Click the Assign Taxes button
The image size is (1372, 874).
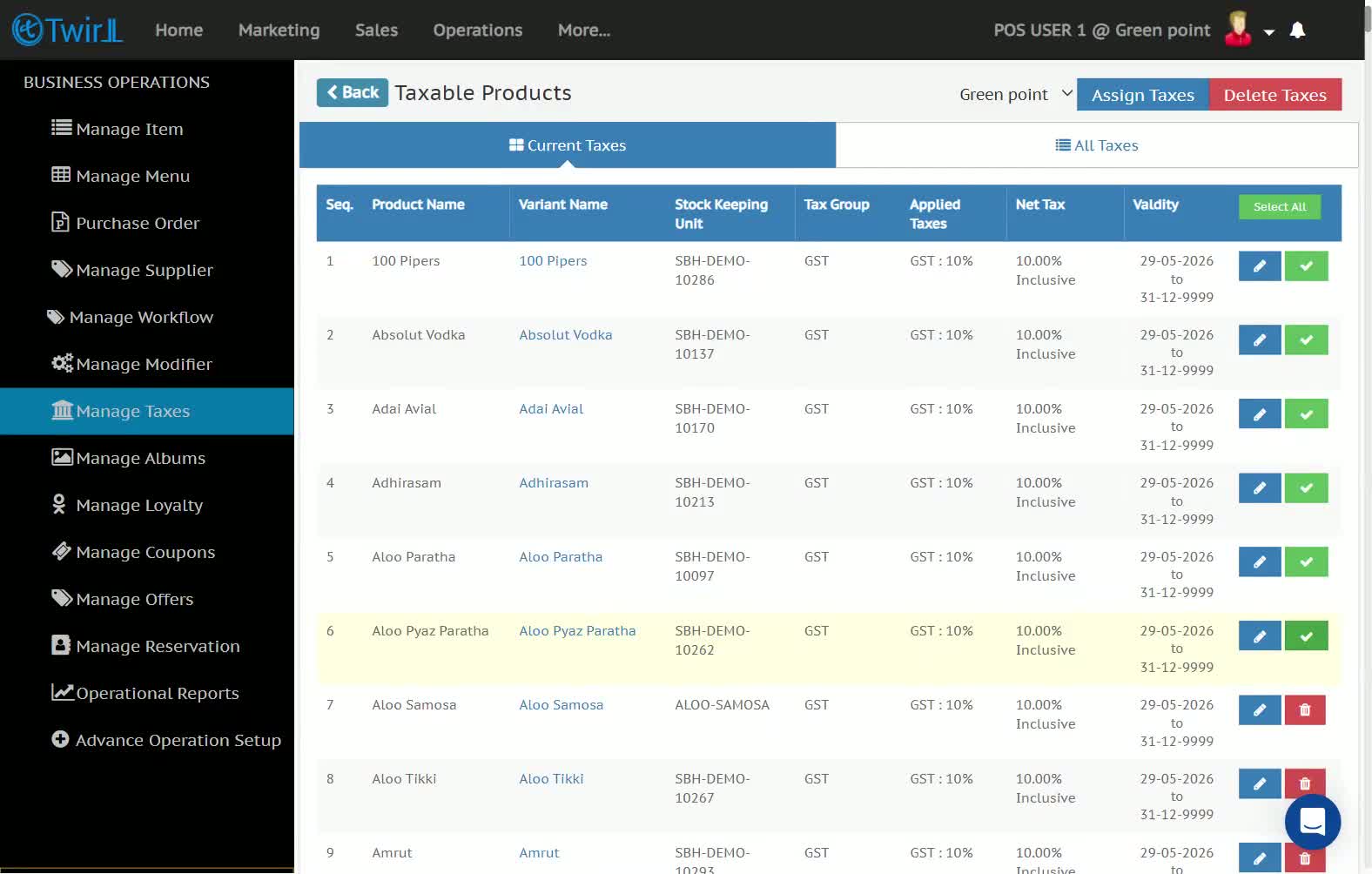[1143, 95]
